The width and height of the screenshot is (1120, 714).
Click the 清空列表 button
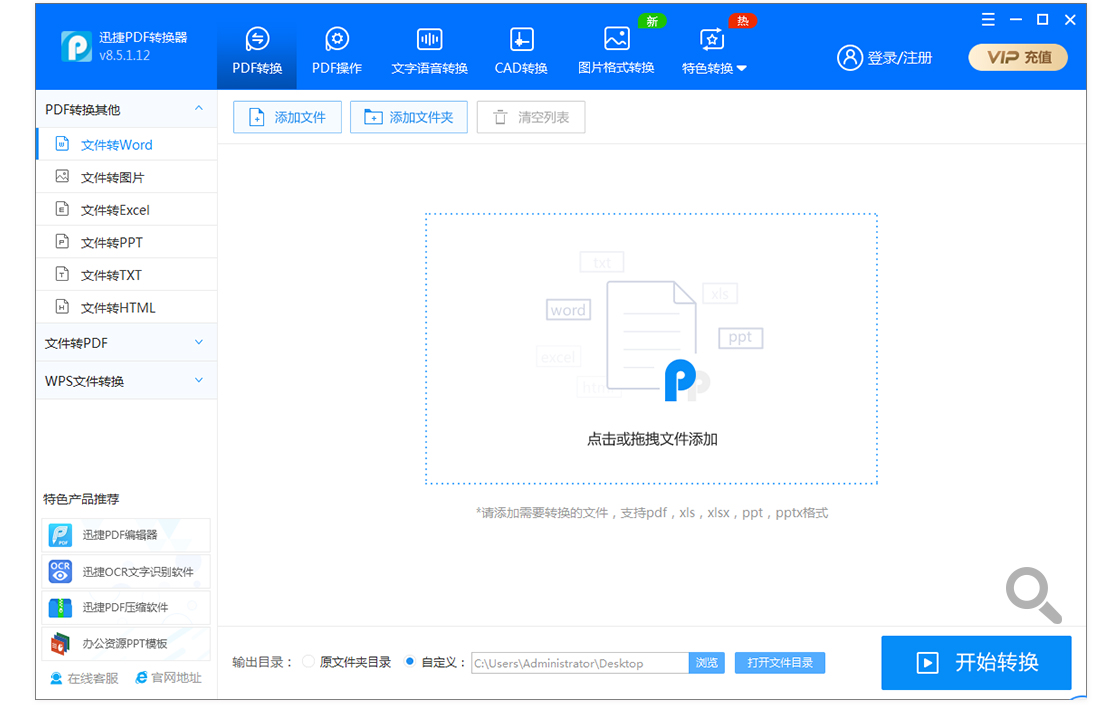(x=531, y=117)
